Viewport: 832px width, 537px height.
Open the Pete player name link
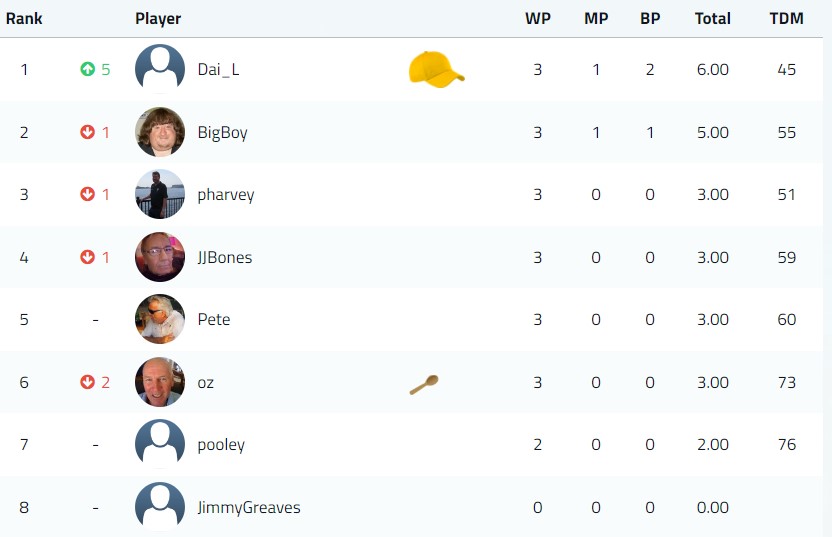pos(214,319)
